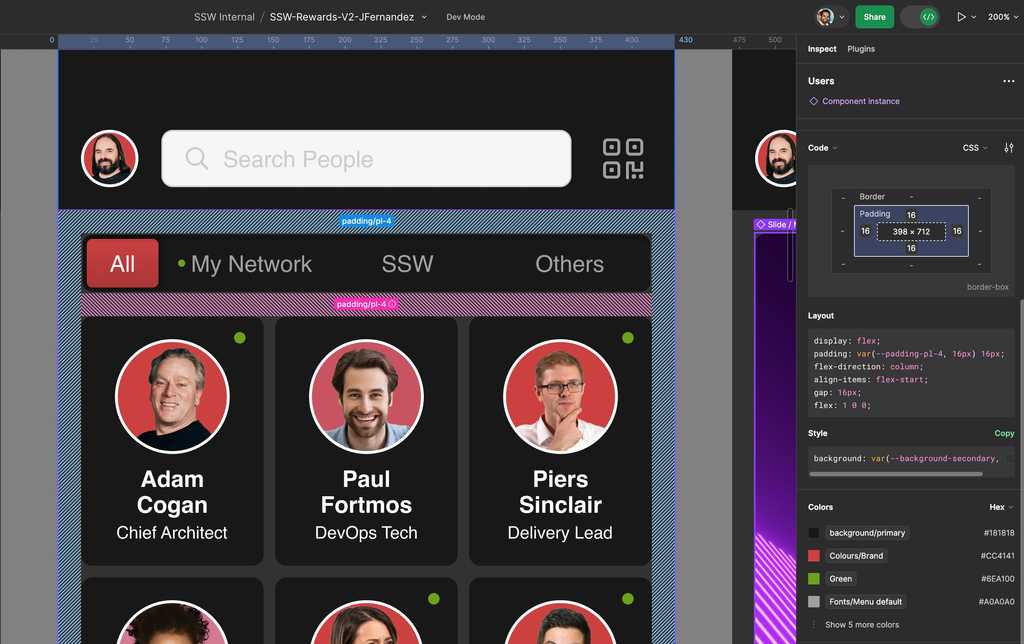1024x644 pixels.
Task: Open the Users panel more options ellipsis
Action: click(x=1007, y=80)
